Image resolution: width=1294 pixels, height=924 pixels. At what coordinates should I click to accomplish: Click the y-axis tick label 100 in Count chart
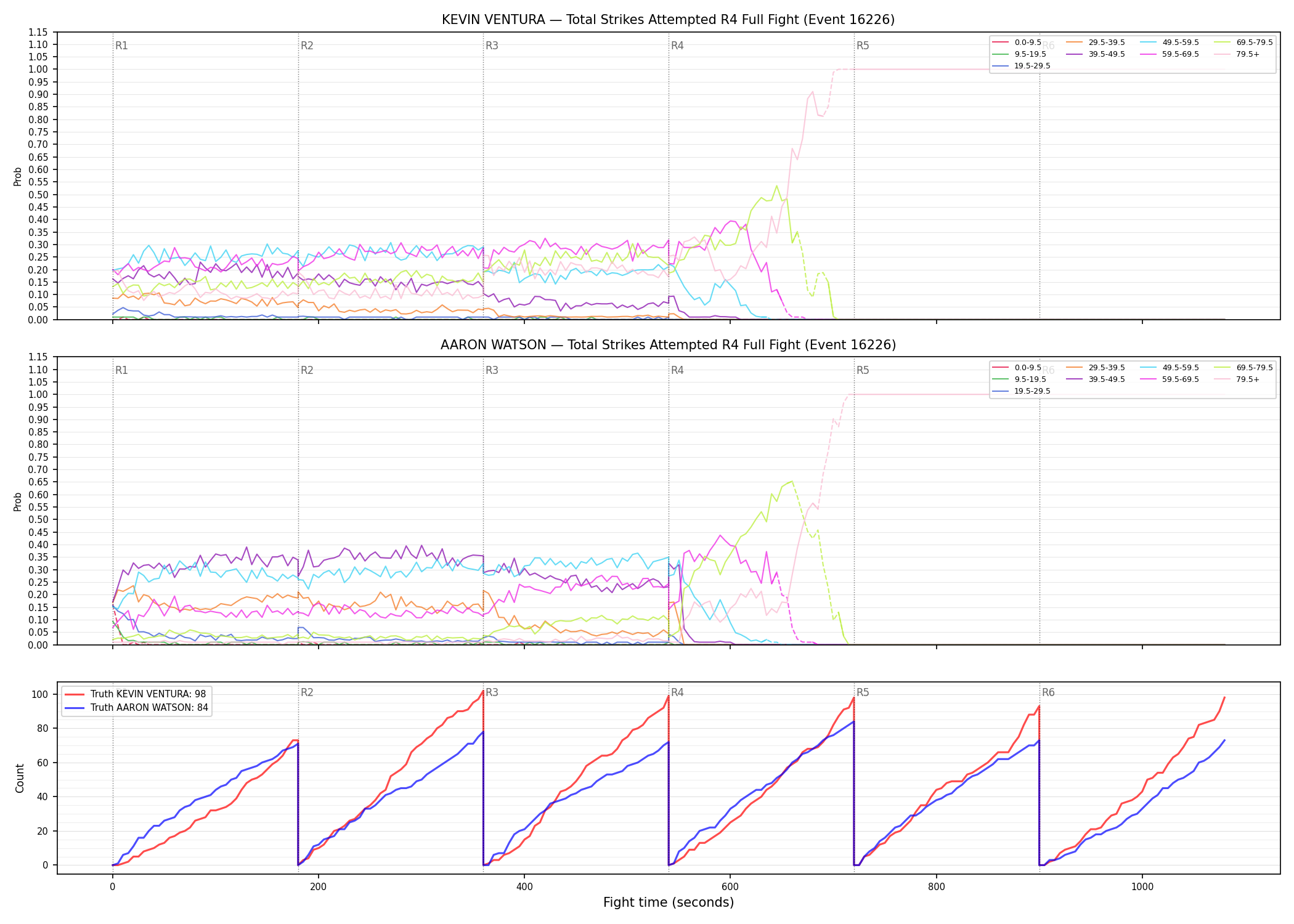(40, 694)
